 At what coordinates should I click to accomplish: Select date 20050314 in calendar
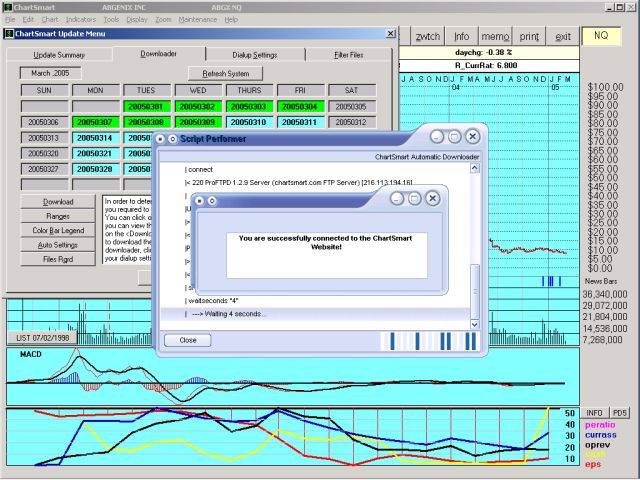click(95, 138)
